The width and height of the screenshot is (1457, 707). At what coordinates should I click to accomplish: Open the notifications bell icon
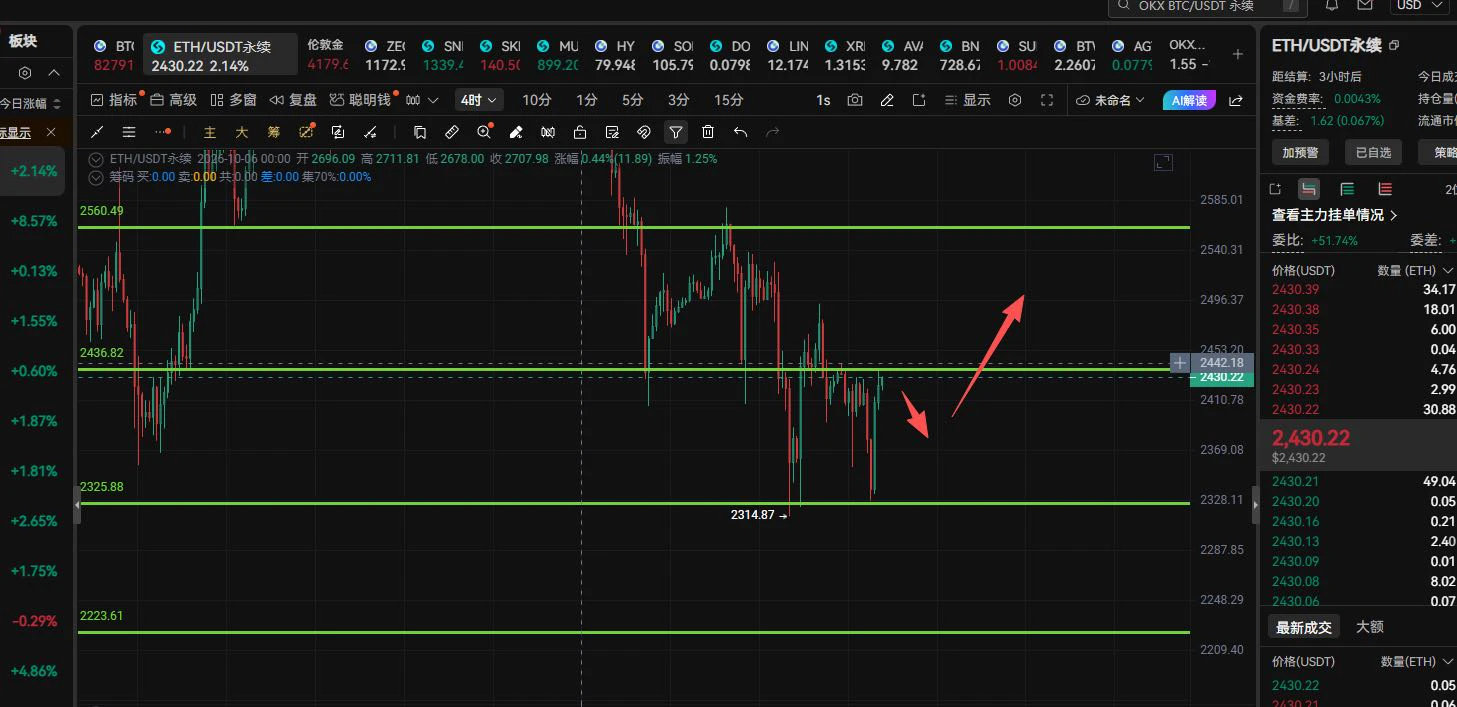(x=1332, y=5)
